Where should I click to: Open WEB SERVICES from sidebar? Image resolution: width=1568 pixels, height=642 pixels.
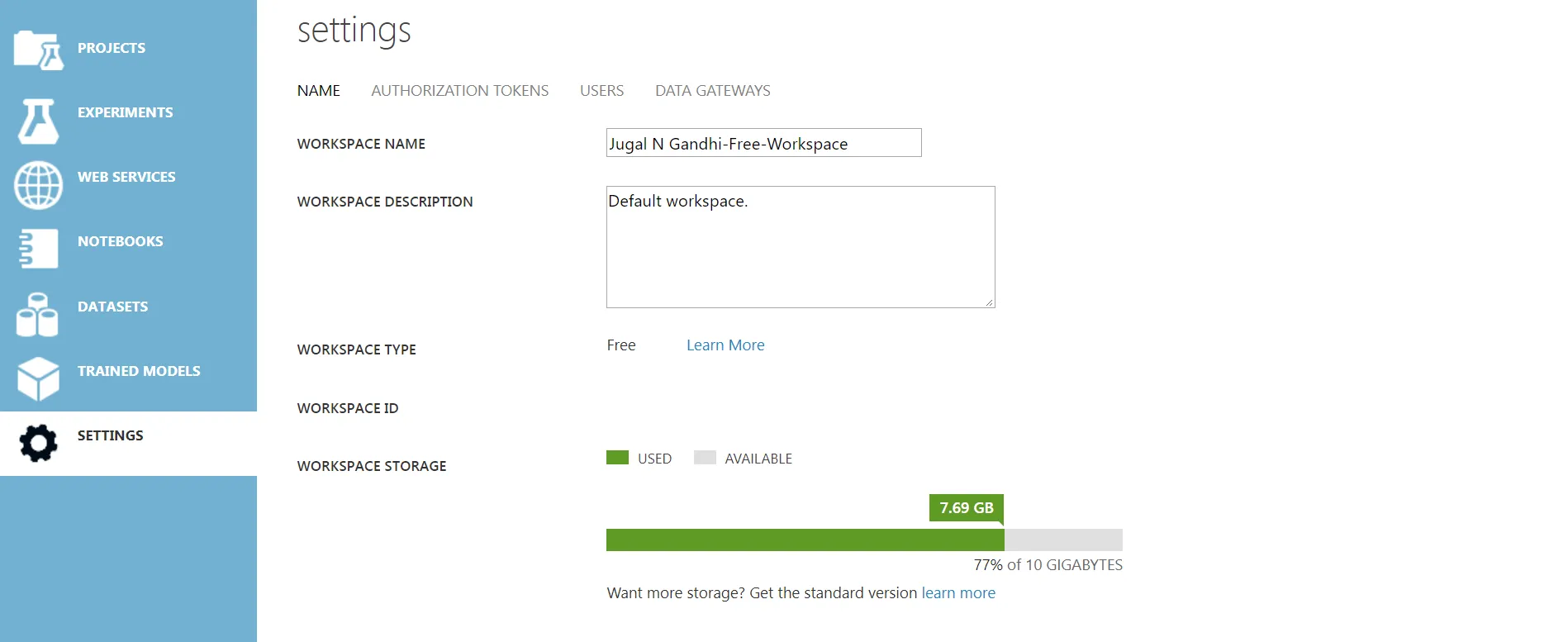126,177
